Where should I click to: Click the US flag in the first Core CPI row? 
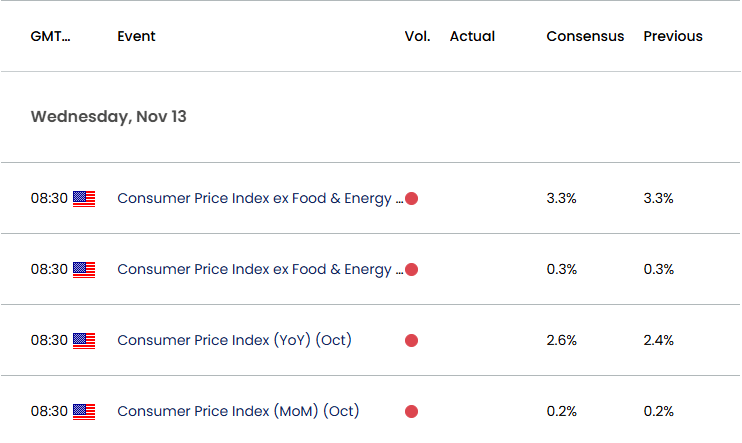[x=84, y=199]
